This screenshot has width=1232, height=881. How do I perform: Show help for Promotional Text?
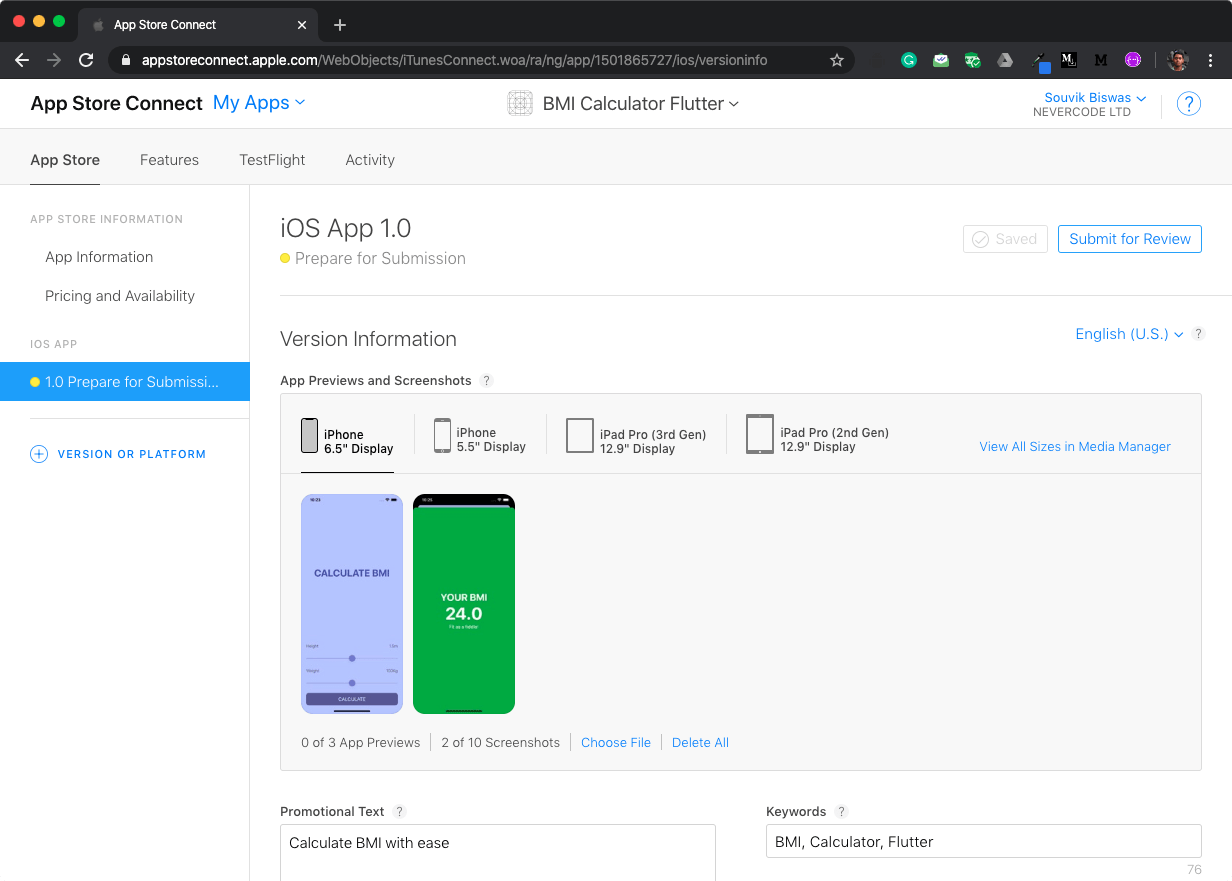coord(400,812)
